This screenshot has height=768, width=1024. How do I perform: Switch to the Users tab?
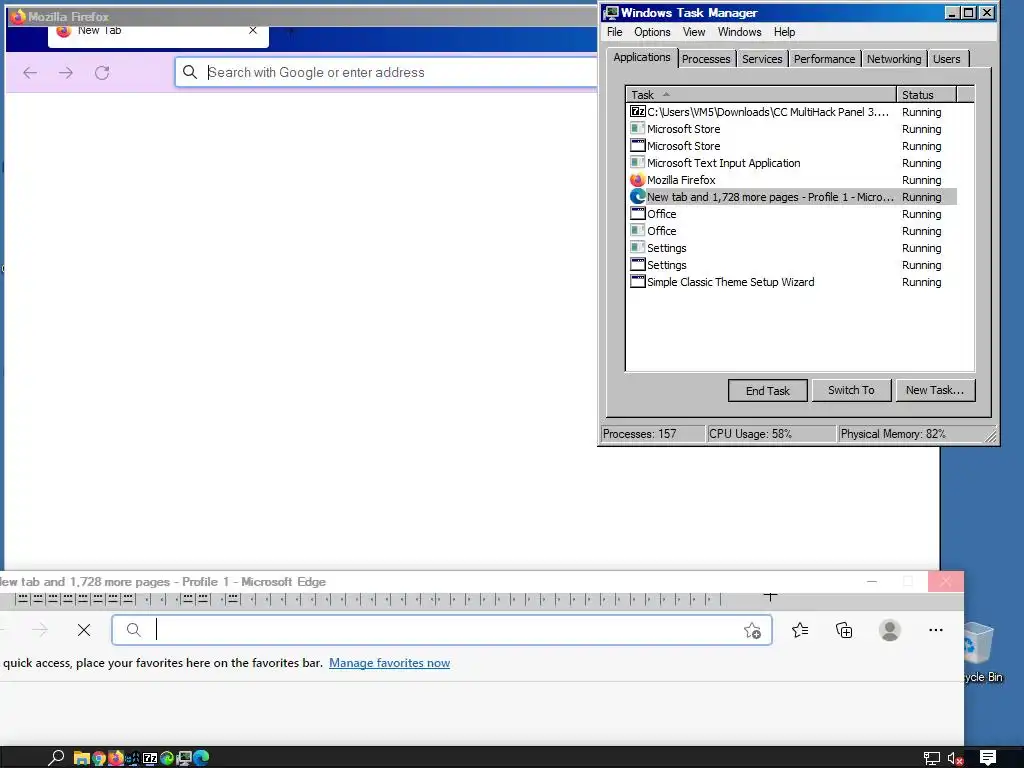[946, 59]
